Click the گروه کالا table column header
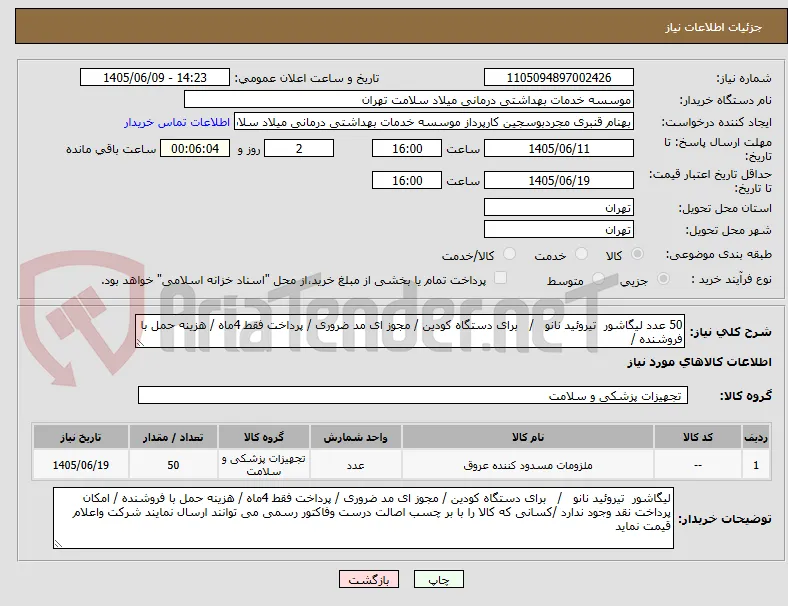This screenshot has height=606, width=788. coord(264,437)
